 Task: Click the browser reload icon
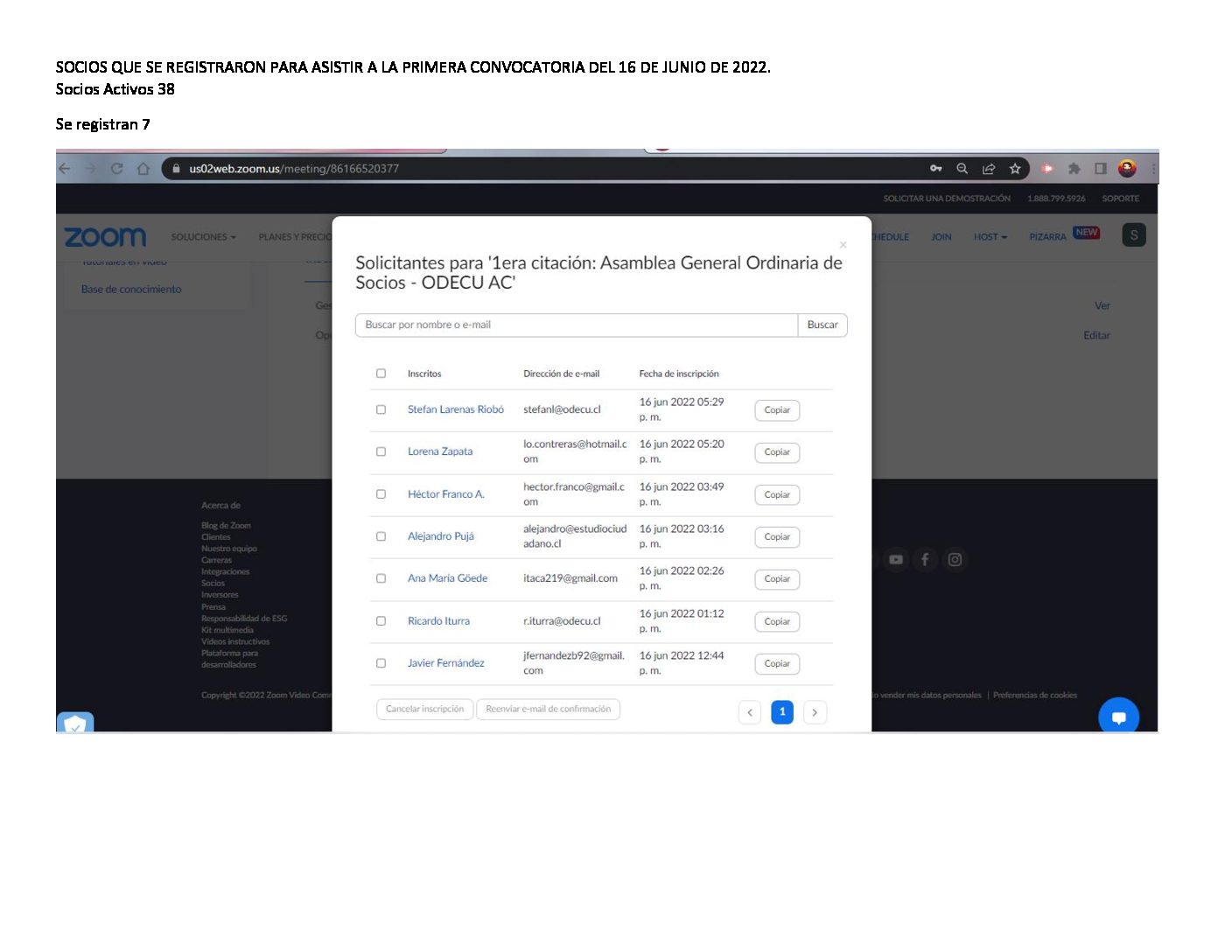point(116,169)
